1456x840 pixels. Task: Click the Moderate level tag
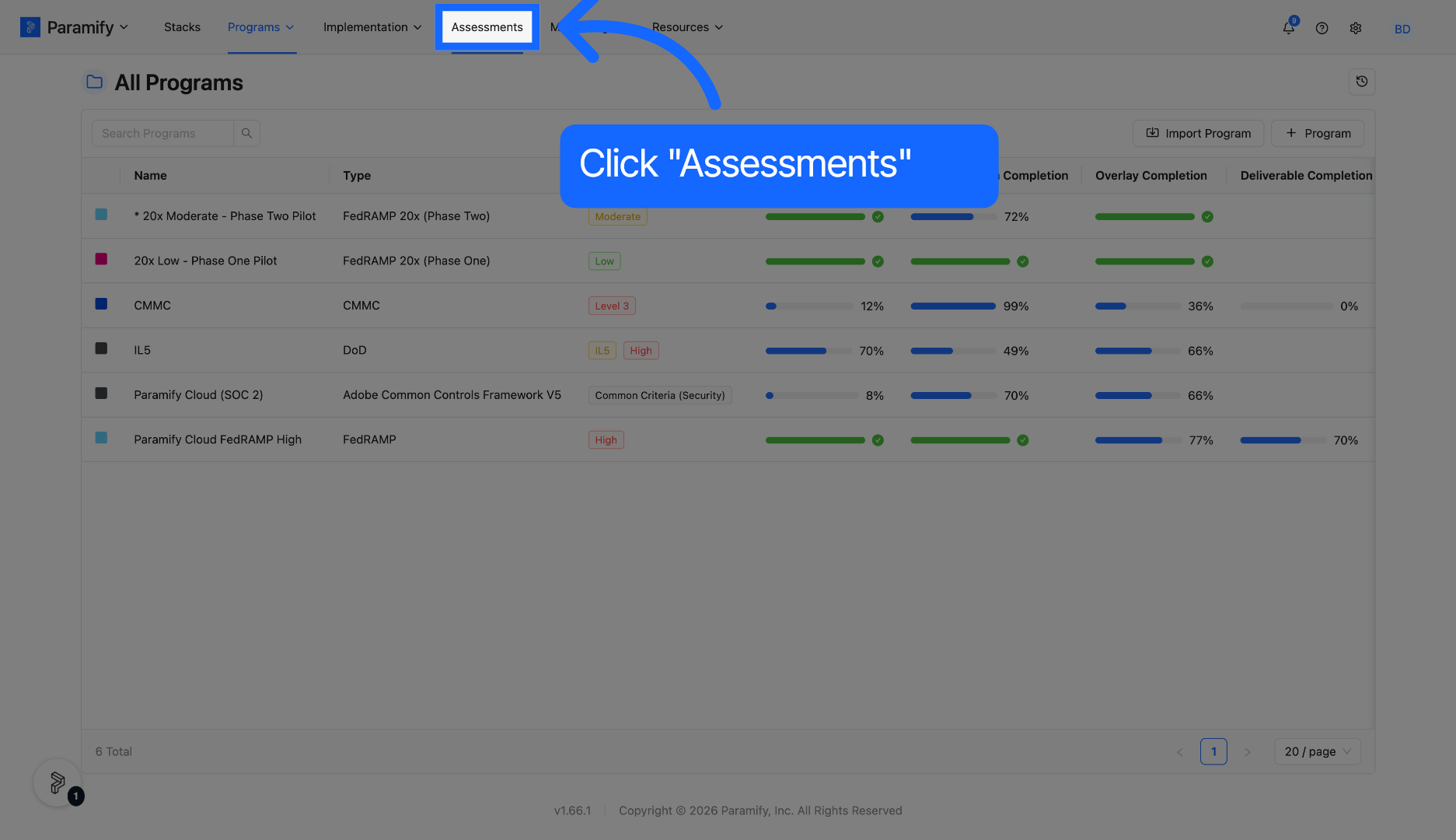coord(618,217)
